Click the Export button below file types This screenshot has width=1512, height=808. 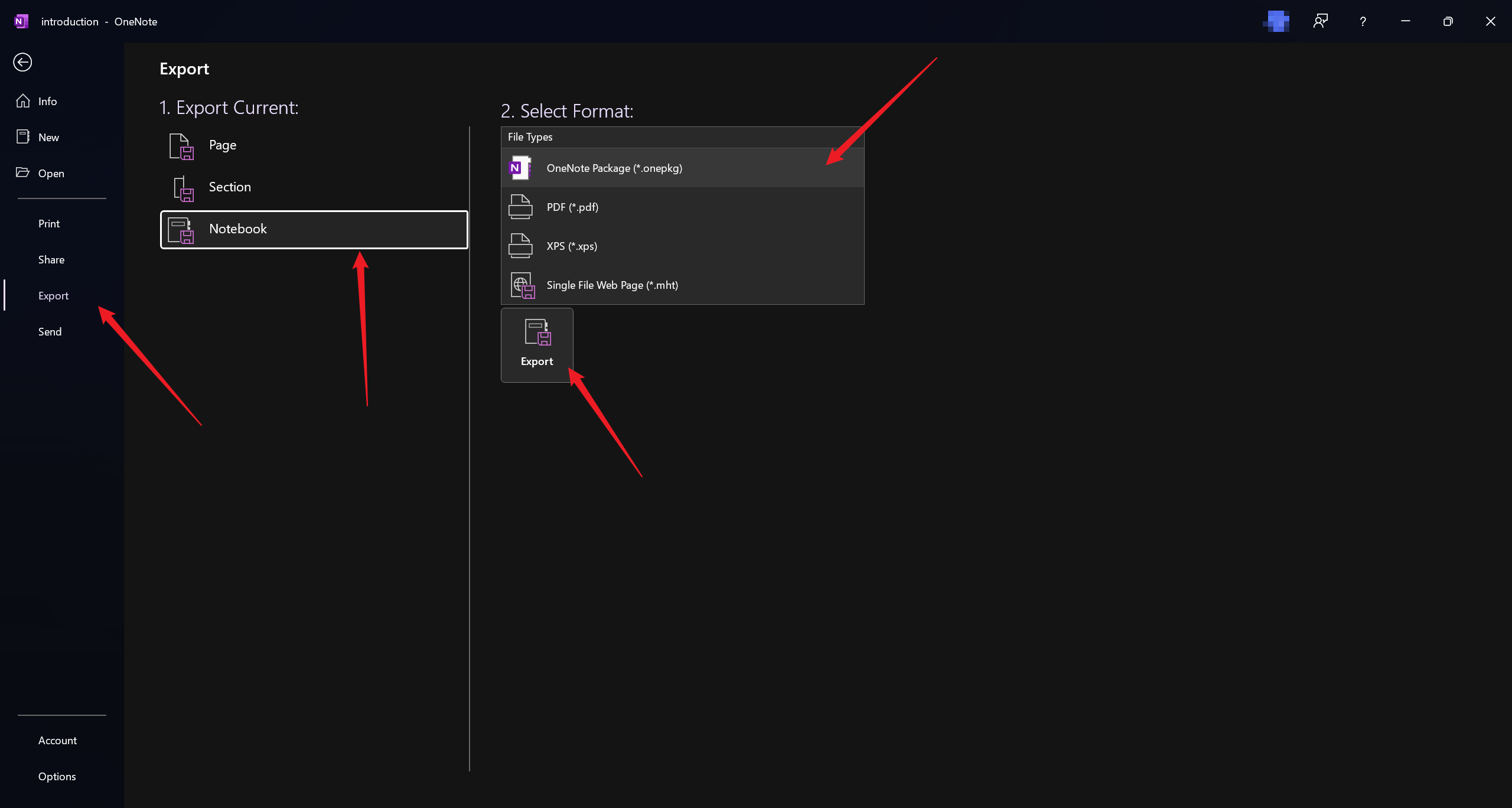coord(537,345)
